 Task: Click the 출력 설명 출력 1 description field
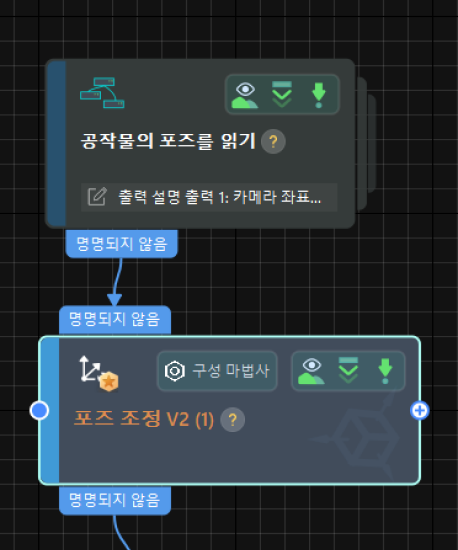(x=209, y=197)
